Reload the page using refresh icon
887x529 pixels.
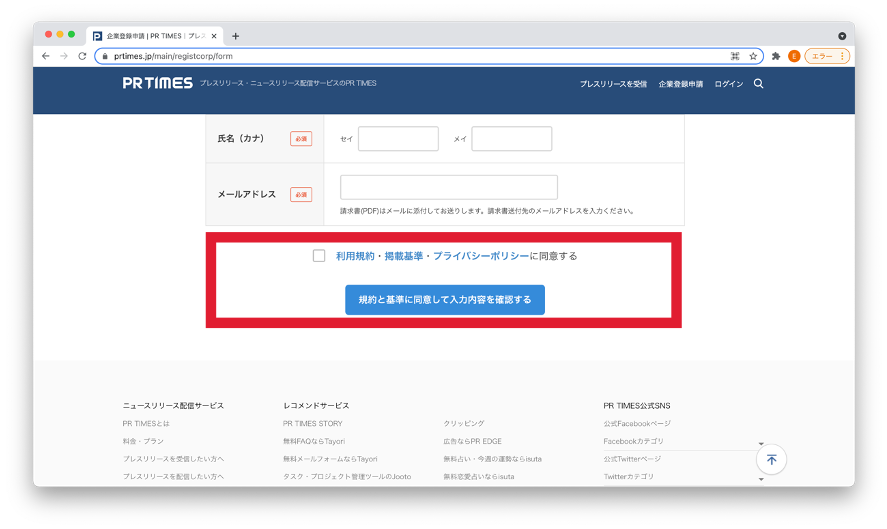(82, 56)
